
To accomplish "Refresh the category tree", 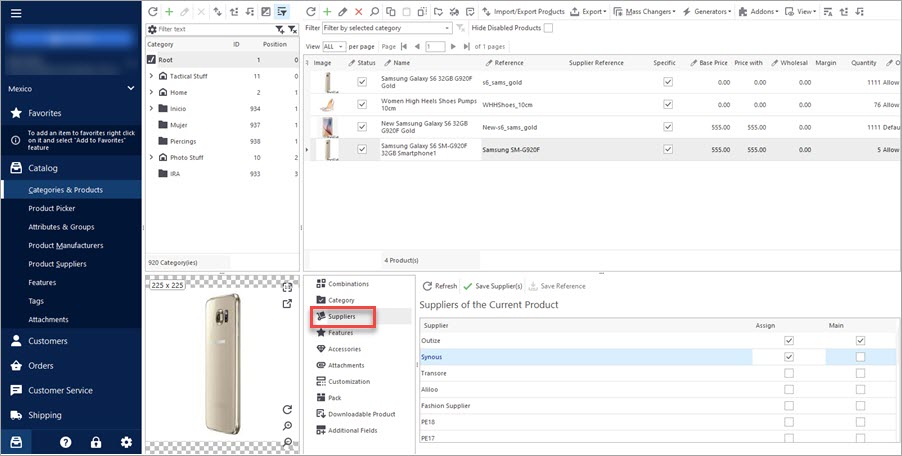I will (x=153, y=12).
